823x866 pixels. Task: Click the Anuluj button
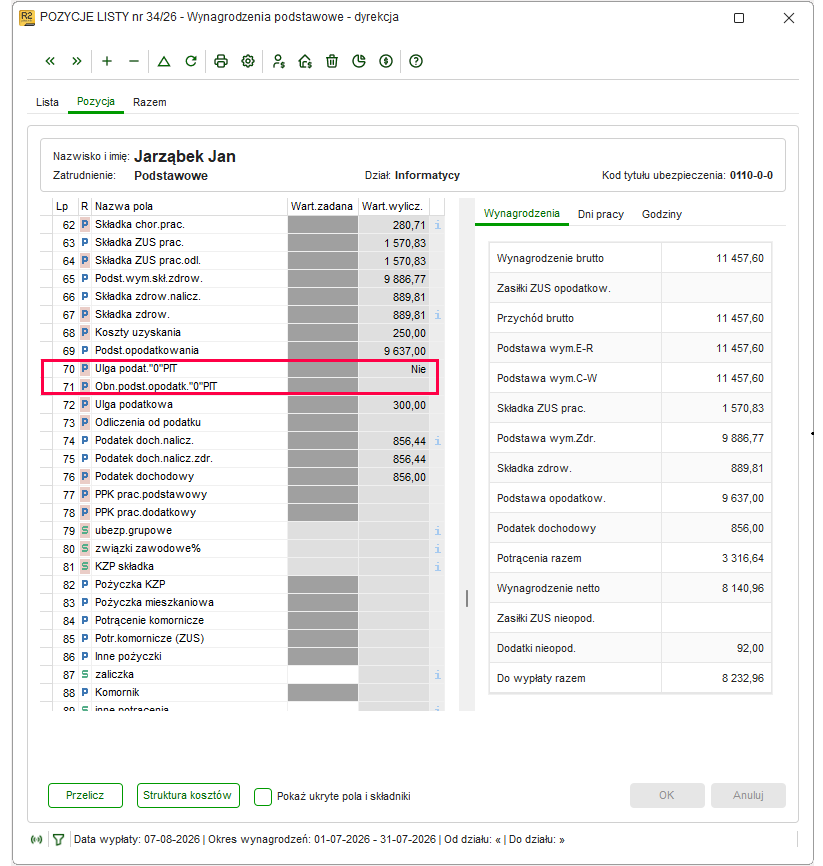tap(748, 795)
